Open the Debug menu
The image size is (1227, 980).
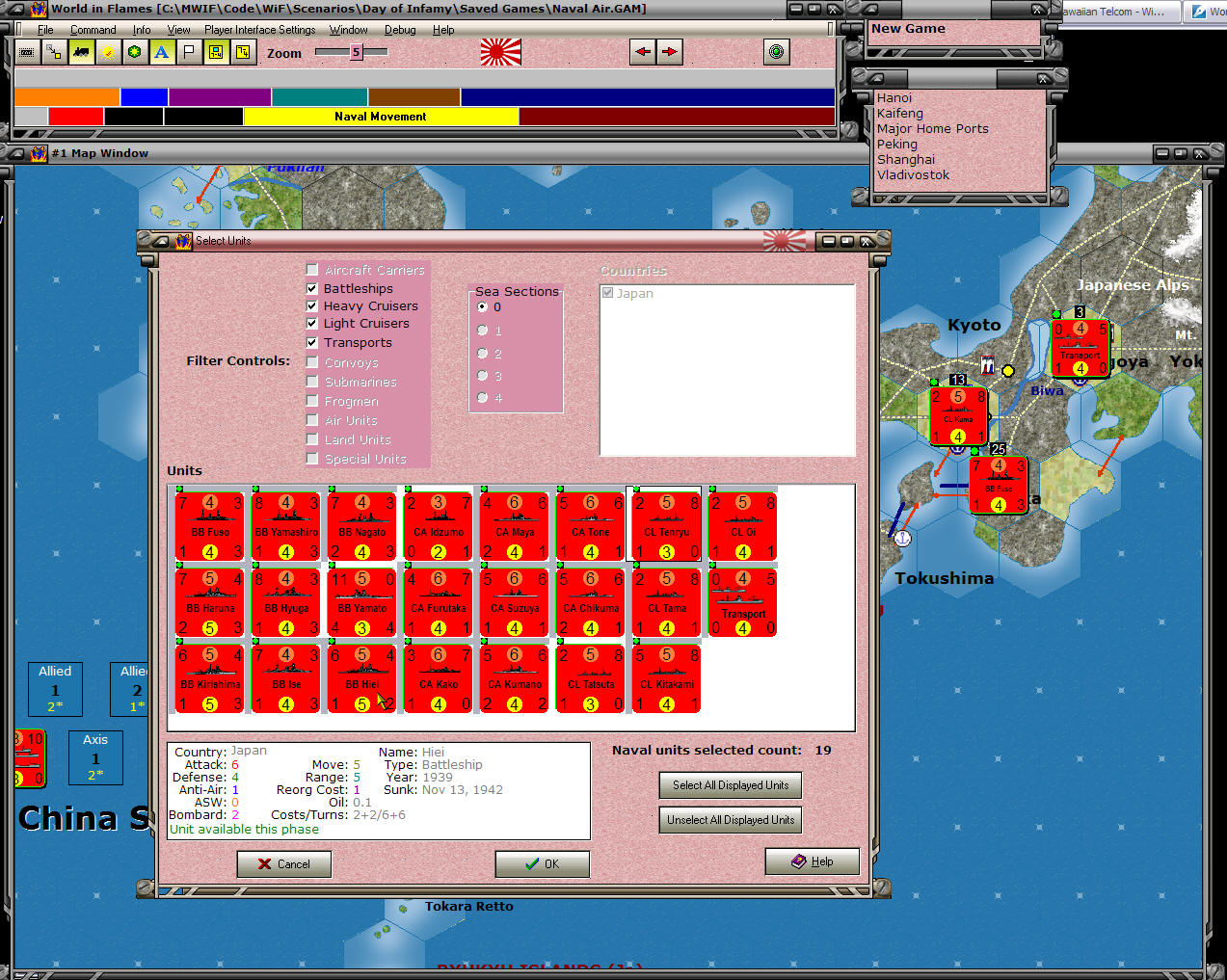click(400, 30)
